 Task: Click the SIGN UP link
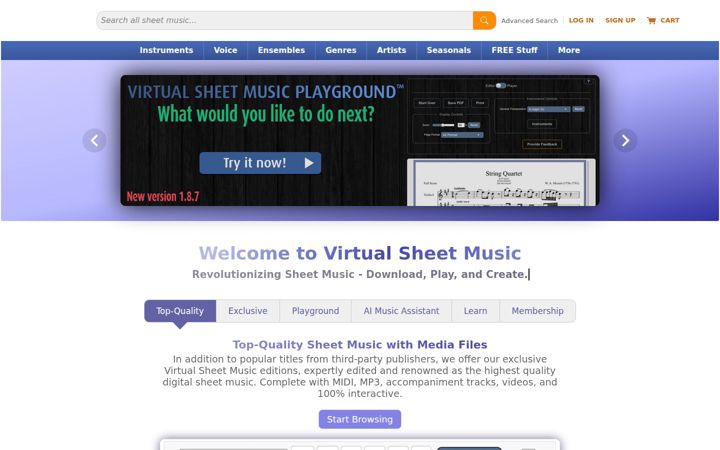pos(620,20)
